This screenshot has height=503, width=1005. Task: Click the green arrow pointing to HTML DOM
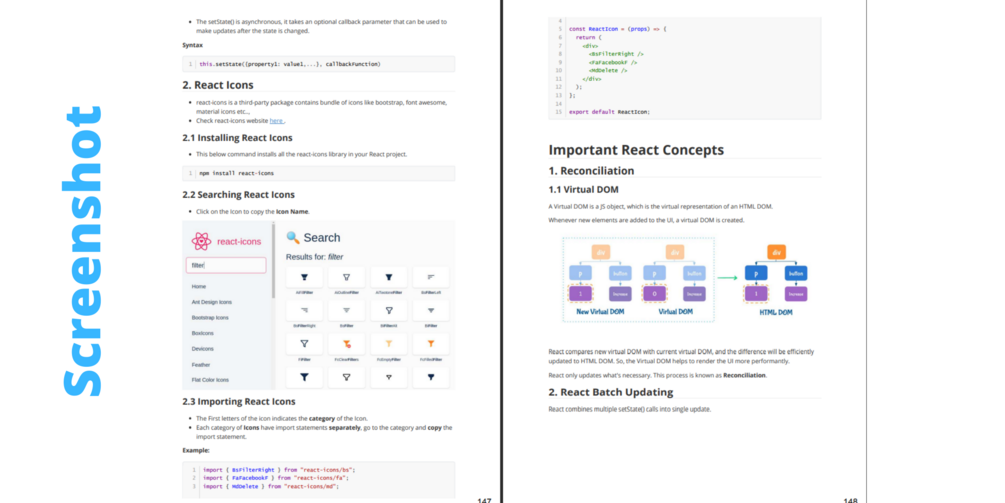(x=727, y=277)
